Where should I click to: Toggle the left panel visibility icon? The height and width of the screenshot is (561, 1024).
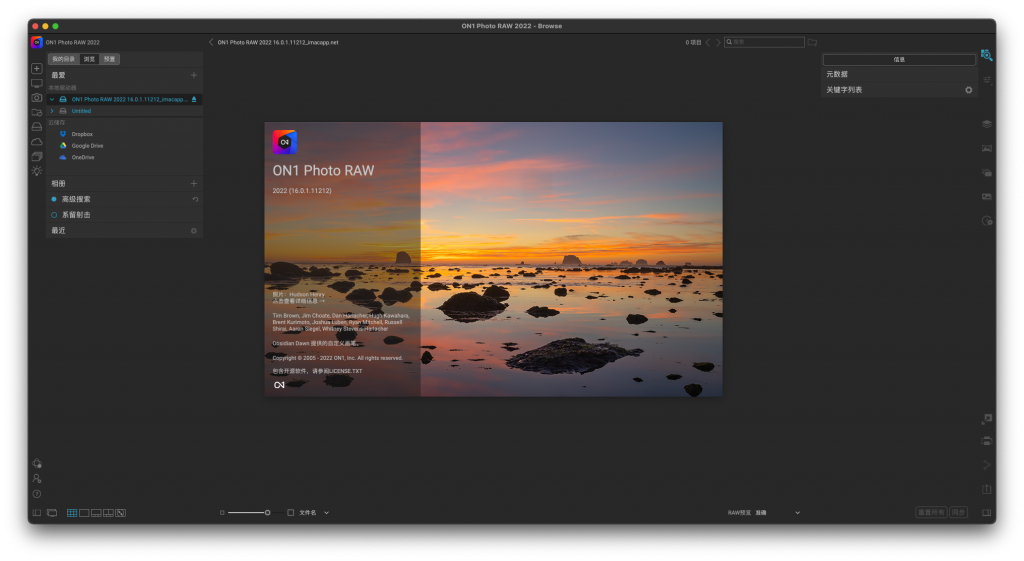(37, 513)
